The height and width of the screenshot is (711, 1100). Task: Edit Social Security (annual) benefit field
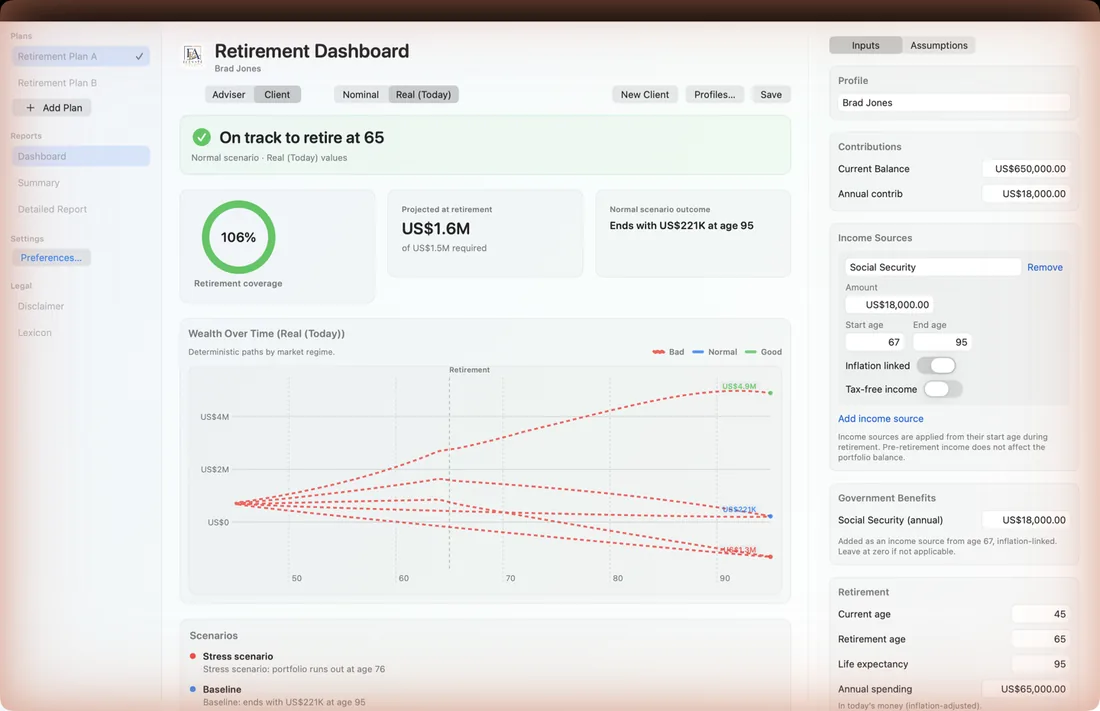click(1026, 520)
